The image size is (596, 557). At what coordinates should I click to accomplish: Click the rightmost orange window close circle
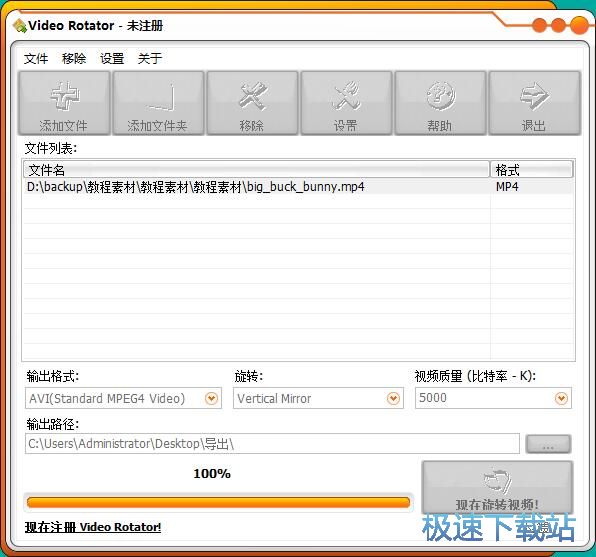tap(579, 25)
